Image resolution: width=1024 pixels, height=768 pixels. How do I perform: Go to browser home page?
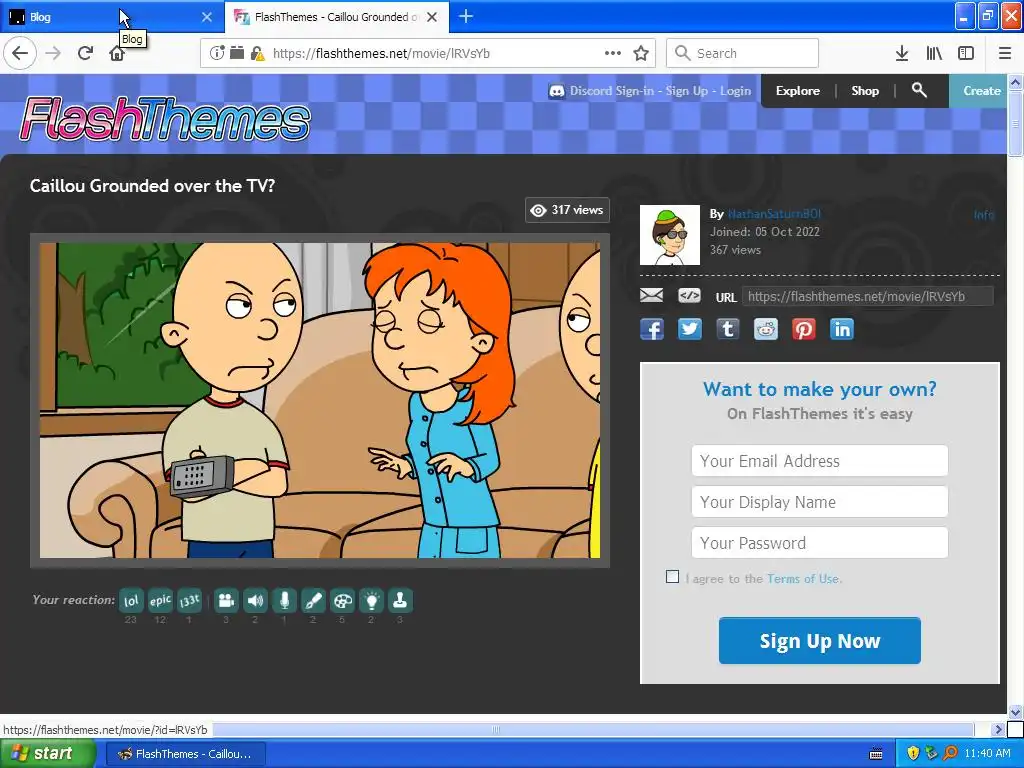[117, 54]
